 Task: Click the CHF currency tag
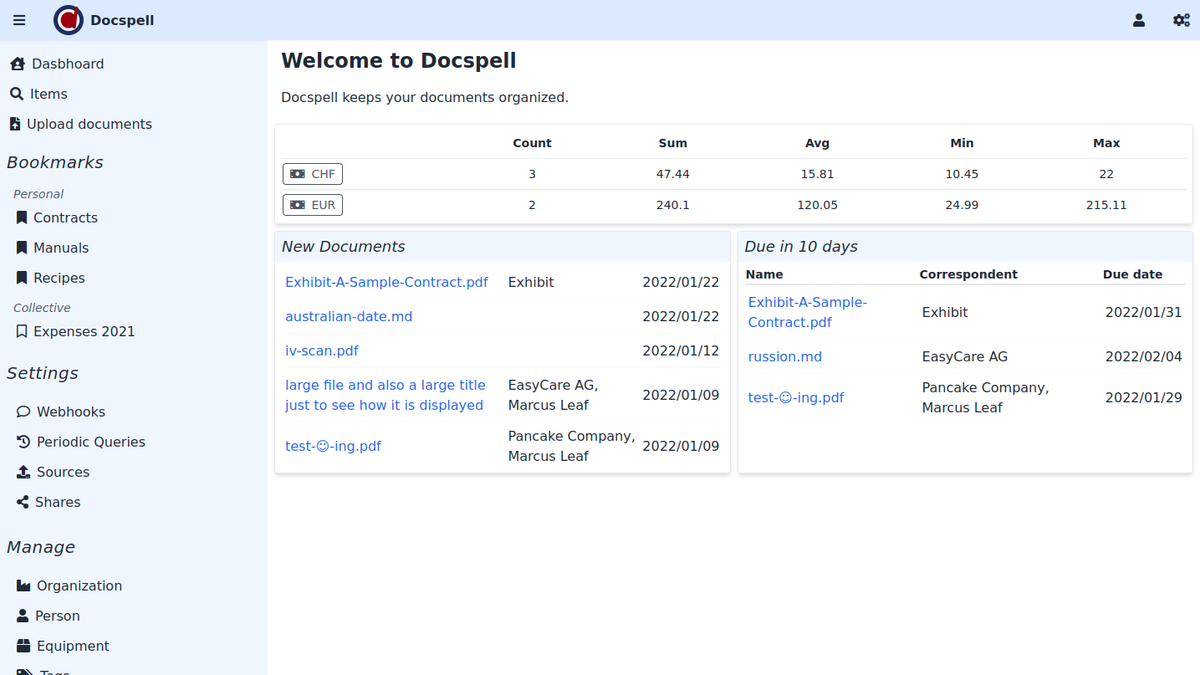tap(313, 174)
